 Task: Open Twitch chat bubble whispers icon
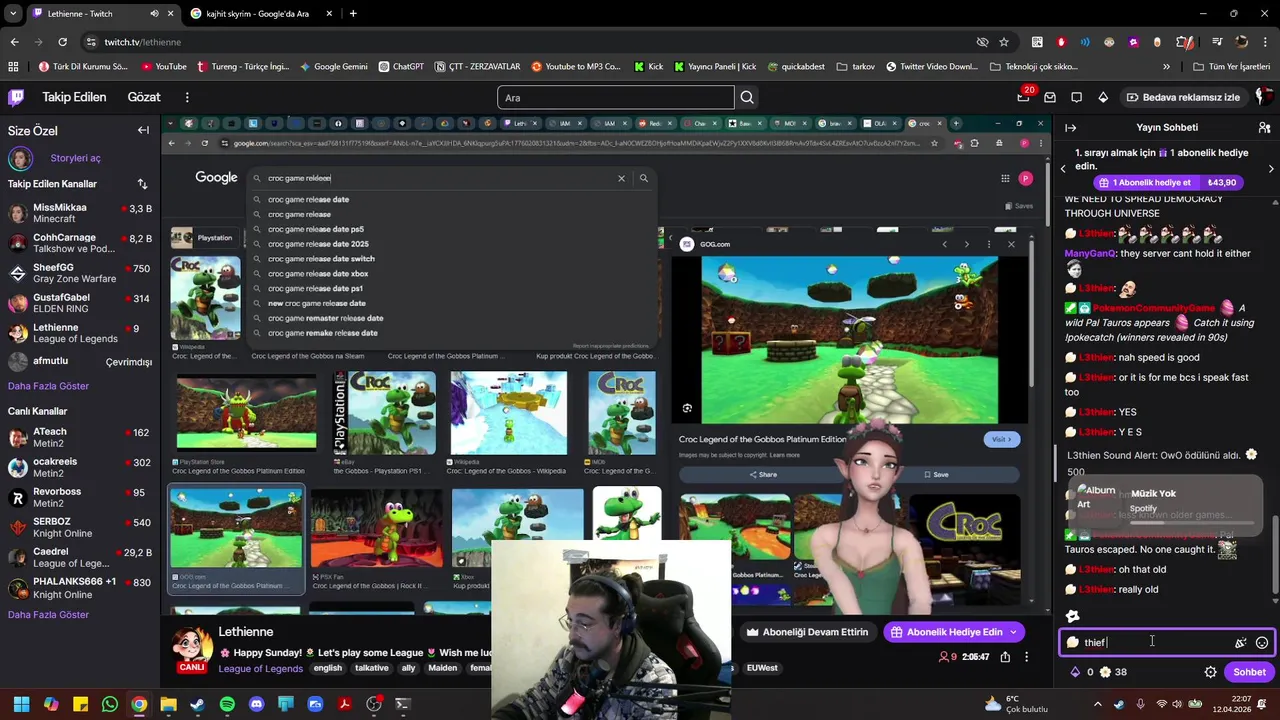(1077, 97)
